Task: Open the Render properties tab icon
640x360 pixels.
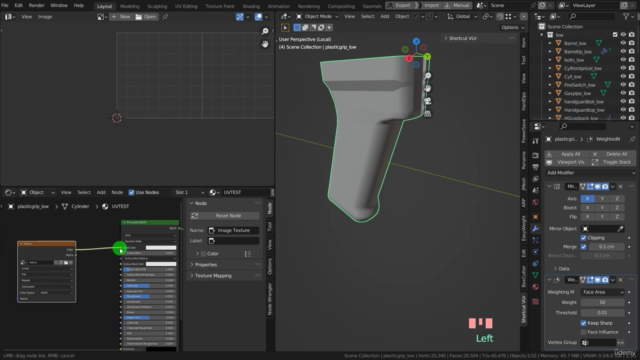Action: 535,155
